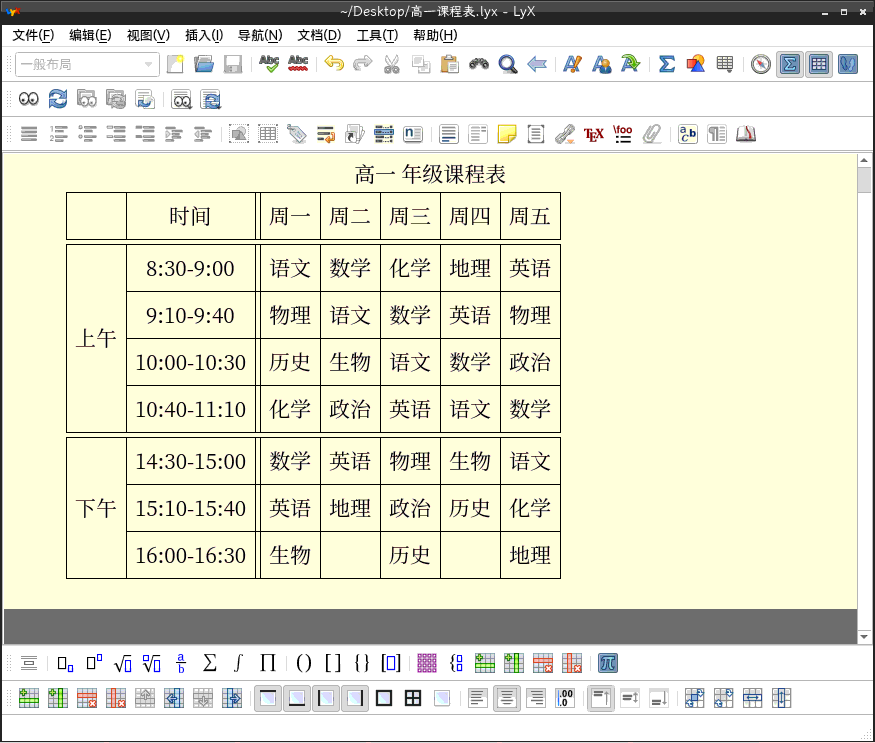Viewport: 875px width, 743px height.
Task: Open the 工具(T) menu
Action: tap(377, 36)
